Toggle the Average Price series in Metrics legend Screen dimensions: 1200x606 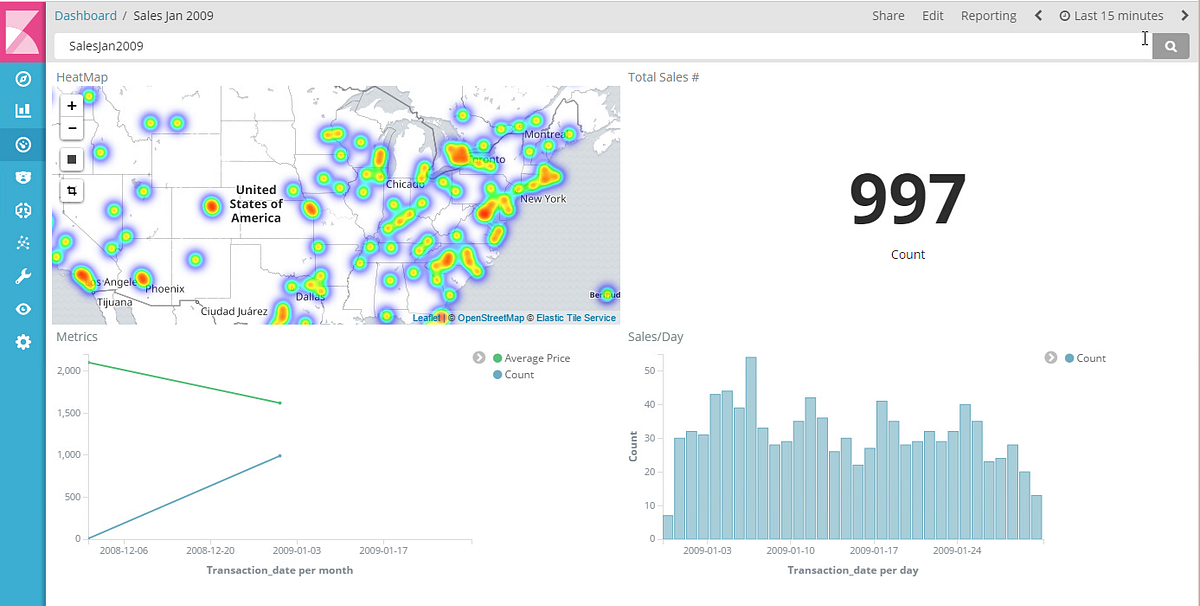point(533,357)
